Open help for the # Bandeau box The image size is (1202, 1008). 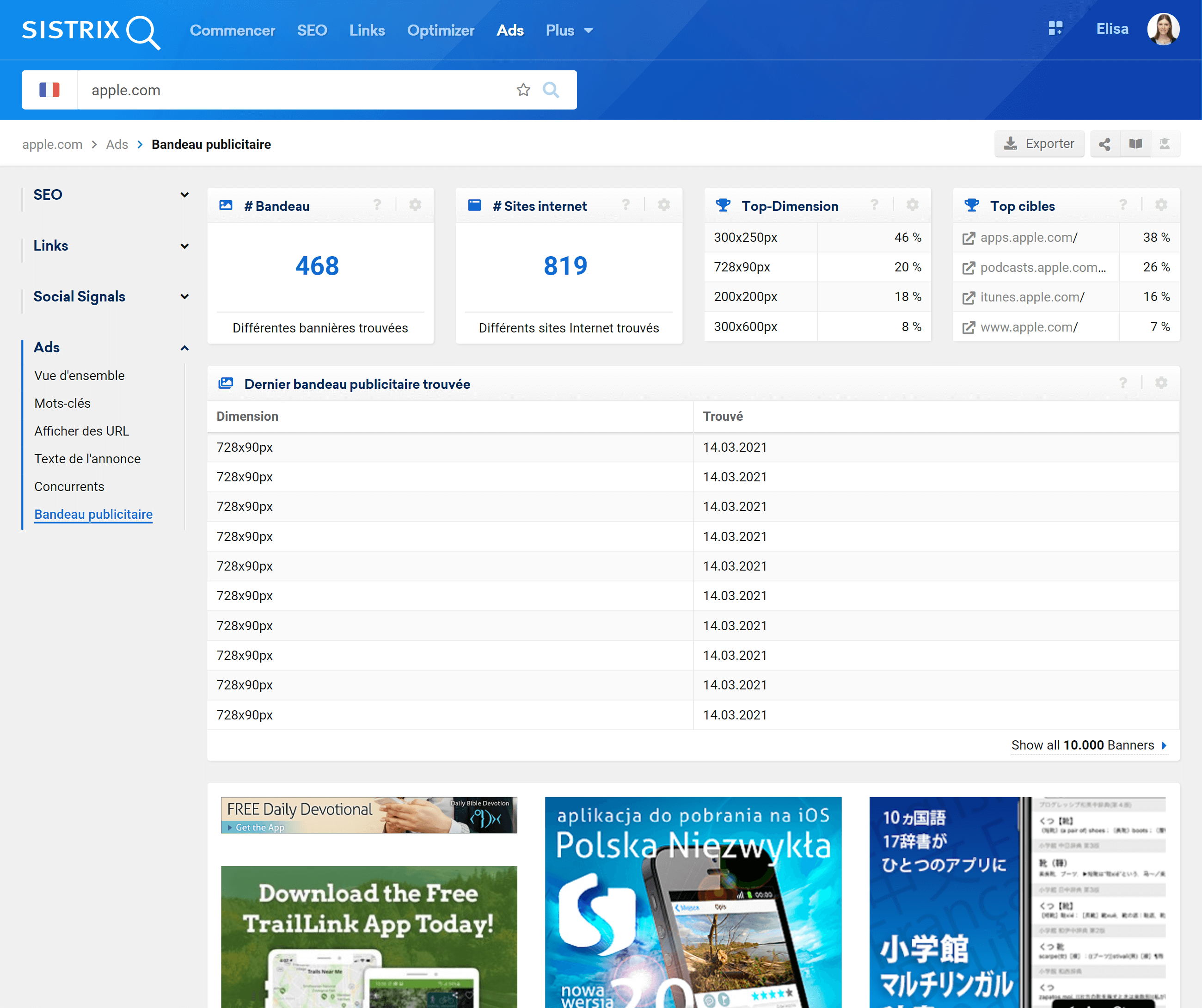tap(377, 205)
